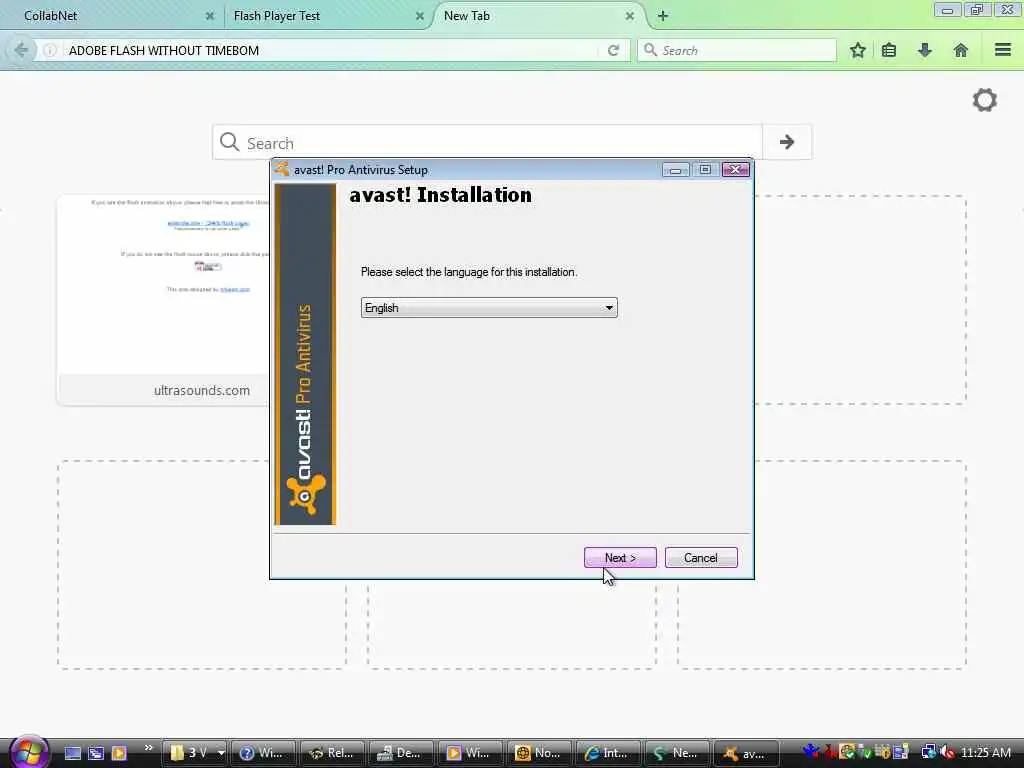Screen dimensions: 1024x768
Task: Switch to Internet Explorer 'Int...' taskbar button
Action: pyautogui.click(x=608, y=753)
